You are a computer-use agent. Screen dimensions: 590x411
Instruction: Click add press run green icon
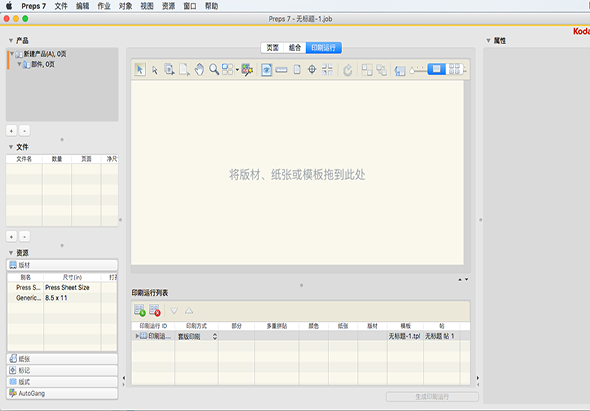140,311
